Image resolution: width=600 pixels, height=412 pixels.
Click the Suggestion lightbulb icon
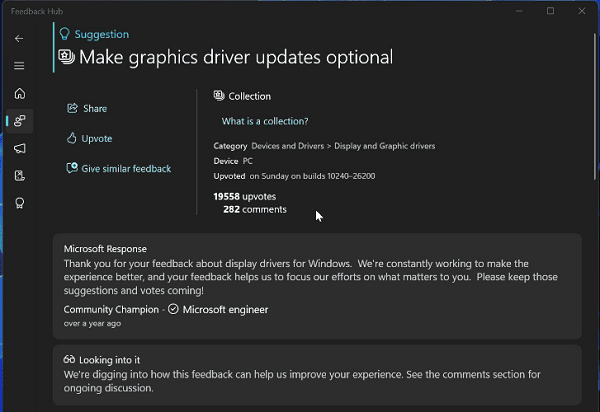click(x=65, y=34)
